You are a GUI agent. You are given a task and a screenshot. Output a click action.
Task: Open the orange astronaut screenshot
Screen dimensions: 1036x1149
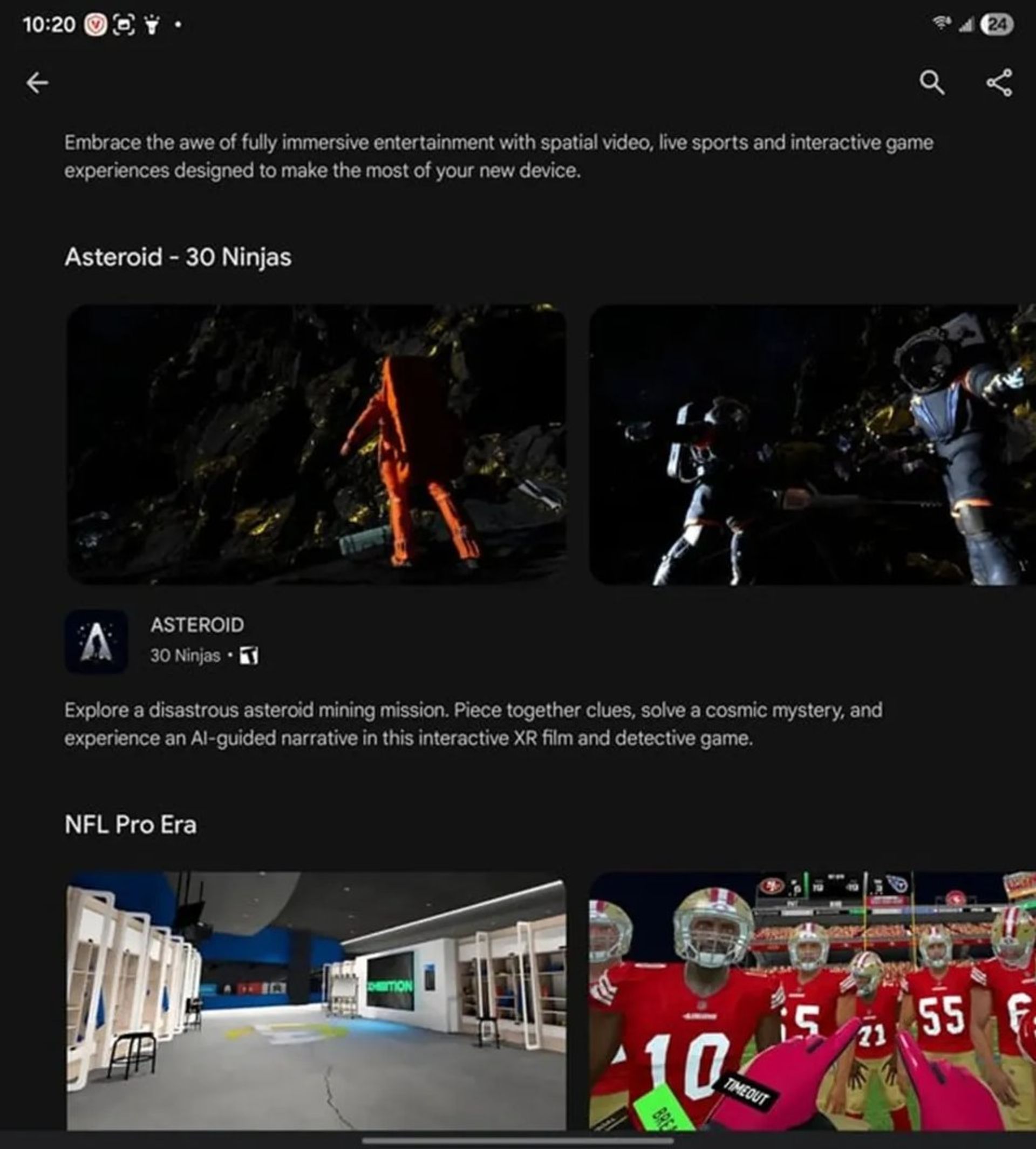pyautogui.click(x=317, y=444)
